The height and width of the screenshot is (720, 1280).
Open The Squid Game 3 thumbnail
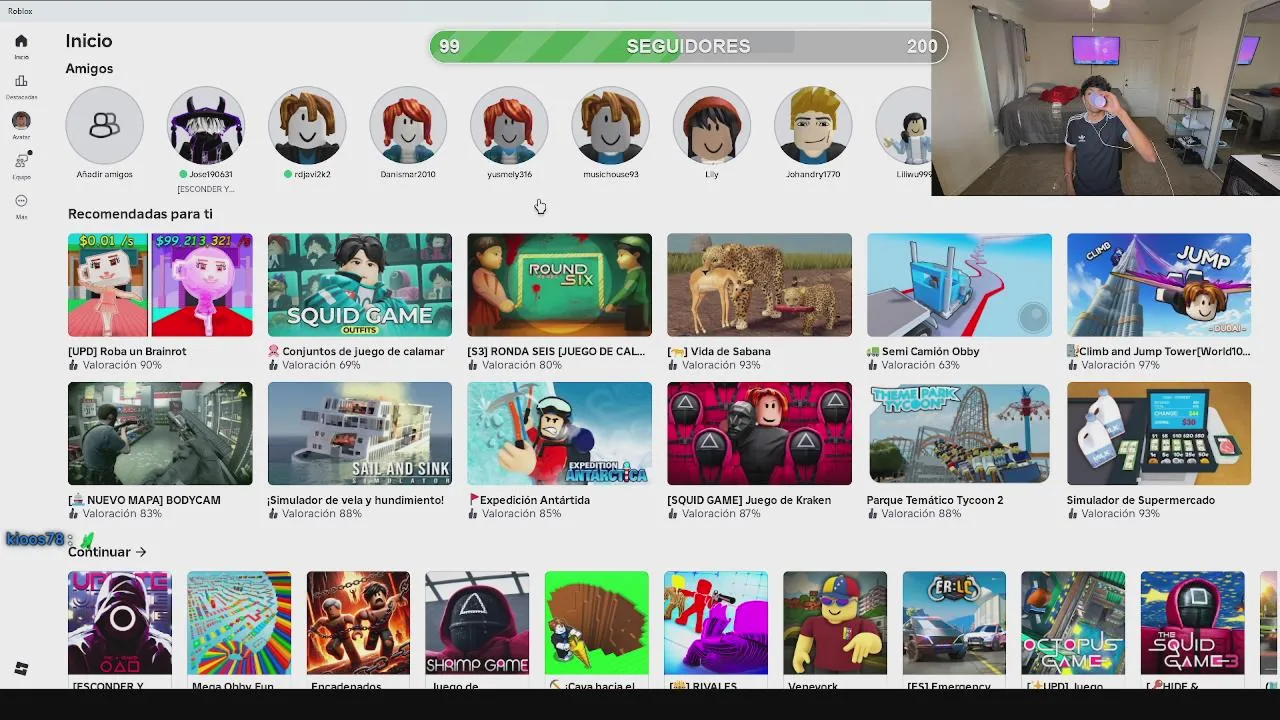[1193, 623]
